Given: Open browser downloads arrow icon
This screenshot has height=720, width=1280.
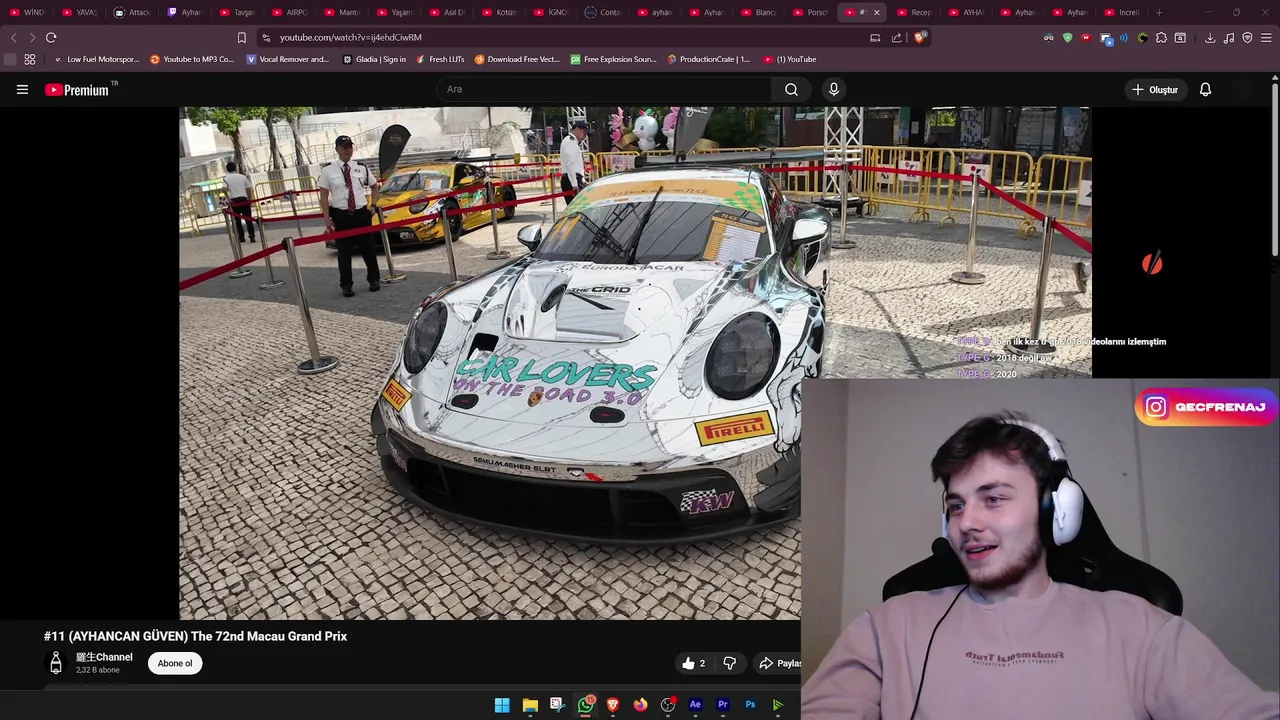Looking at the screenshot, I should [x=1210, y=37].
